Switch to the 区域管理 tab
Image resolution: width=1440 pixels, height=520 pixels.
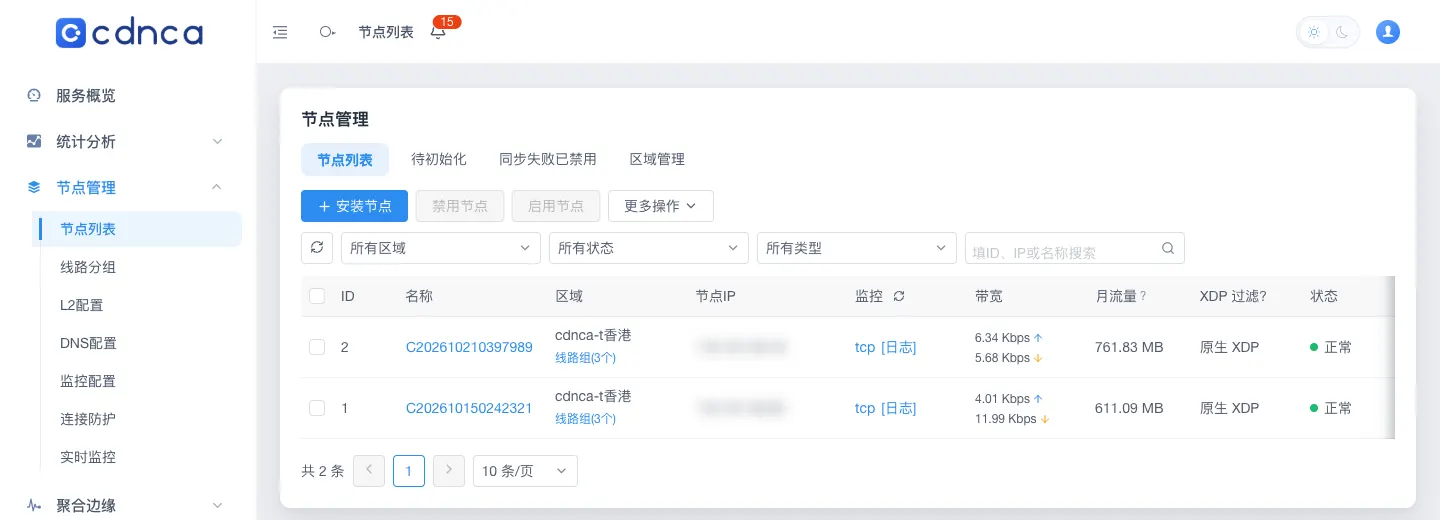pyautogui.click(x=657, y=159)
